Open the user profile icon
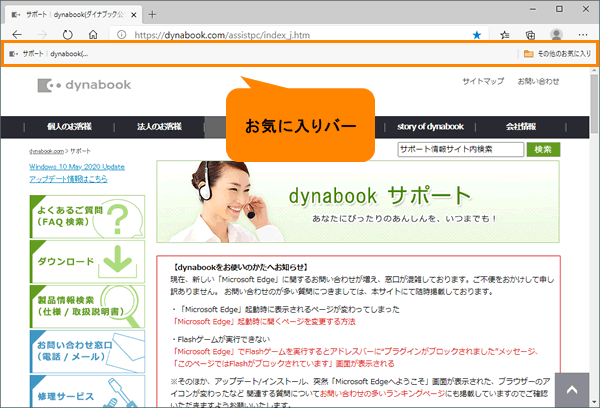The image size is (600, 408). 556,35
